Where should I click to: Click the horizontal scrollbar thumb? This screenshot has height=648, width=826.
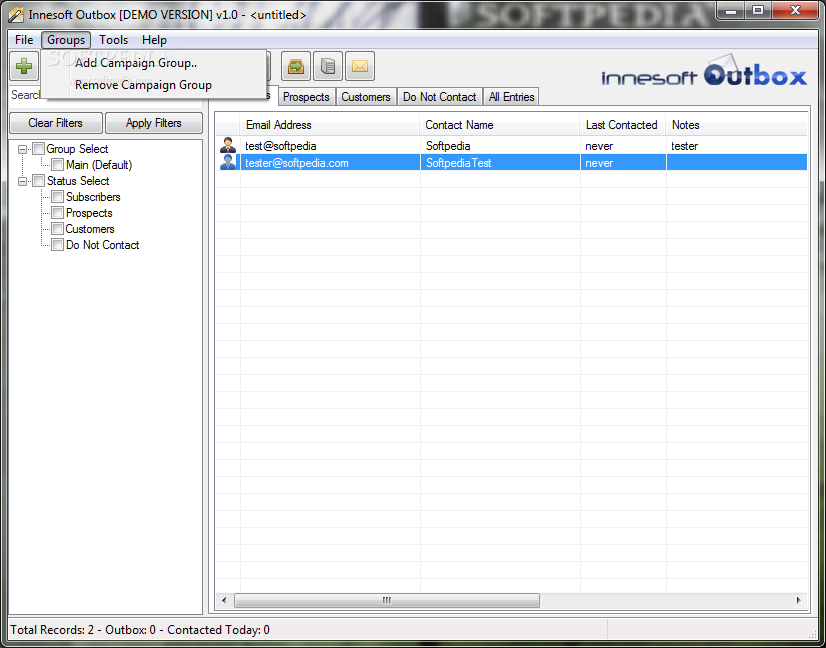coord(387,600)
